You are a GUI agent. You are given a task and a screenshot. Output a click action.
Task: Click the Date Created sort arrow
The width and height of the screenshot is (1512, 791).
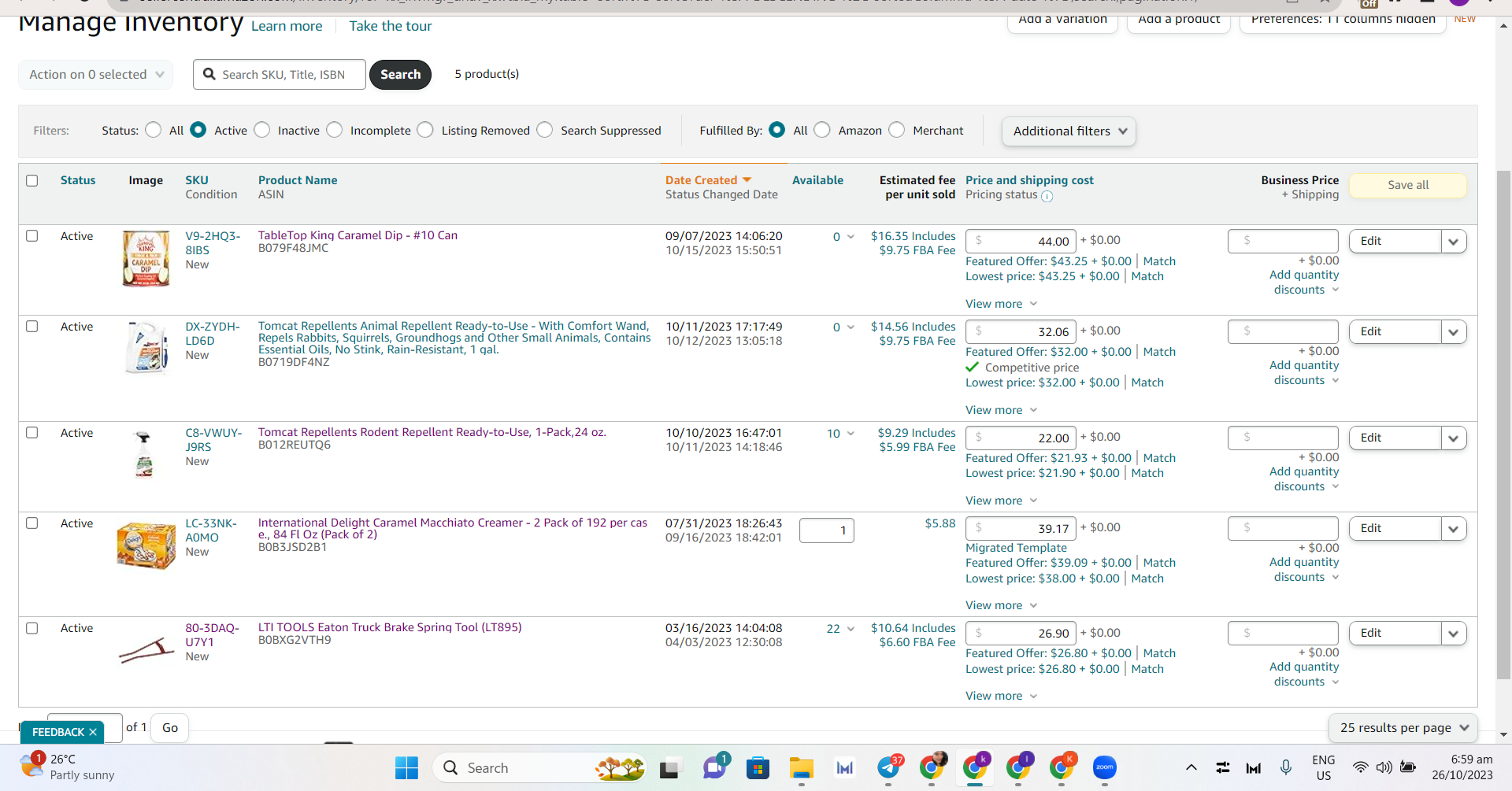pyautogui.click(x=747, y=180)
